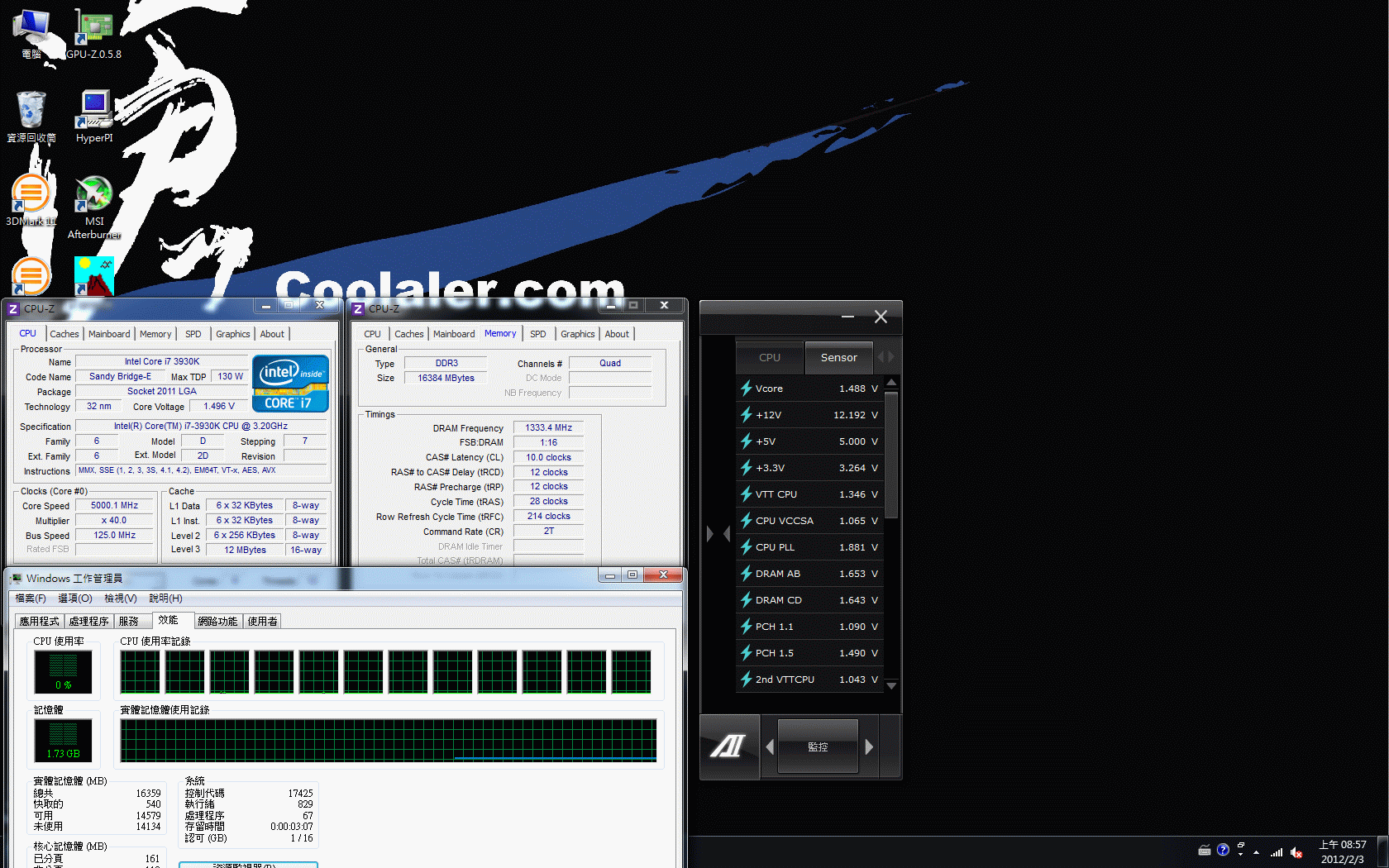Open About tab in right CPU-Z window
1389x868 pixels.
coord(617,334)
